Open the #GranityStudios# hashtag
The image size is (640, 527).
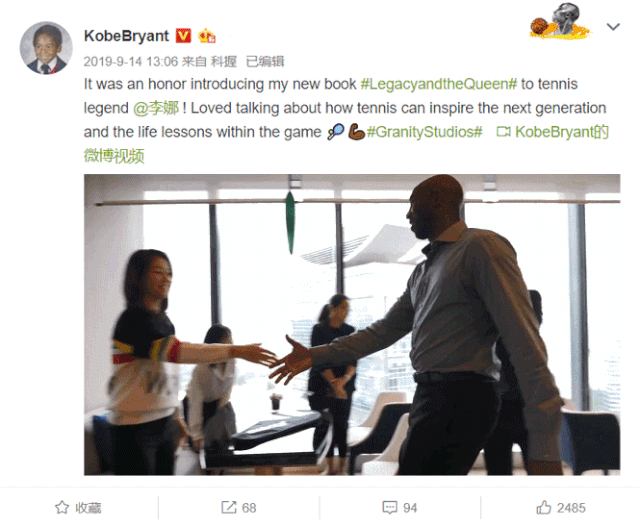point(424,132)
